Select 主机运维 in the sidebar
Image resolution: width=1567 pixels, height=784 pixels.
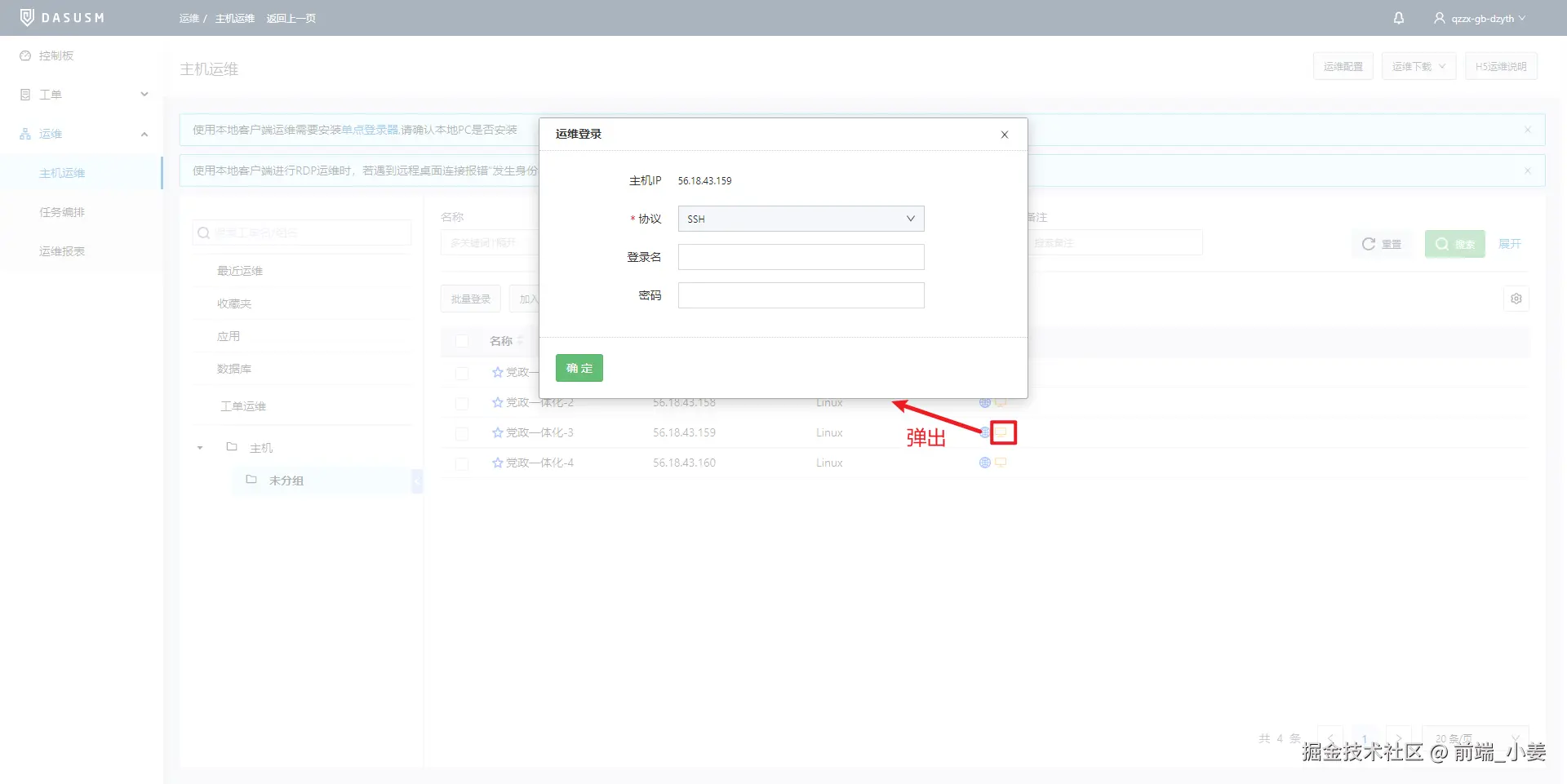[62, 173]
